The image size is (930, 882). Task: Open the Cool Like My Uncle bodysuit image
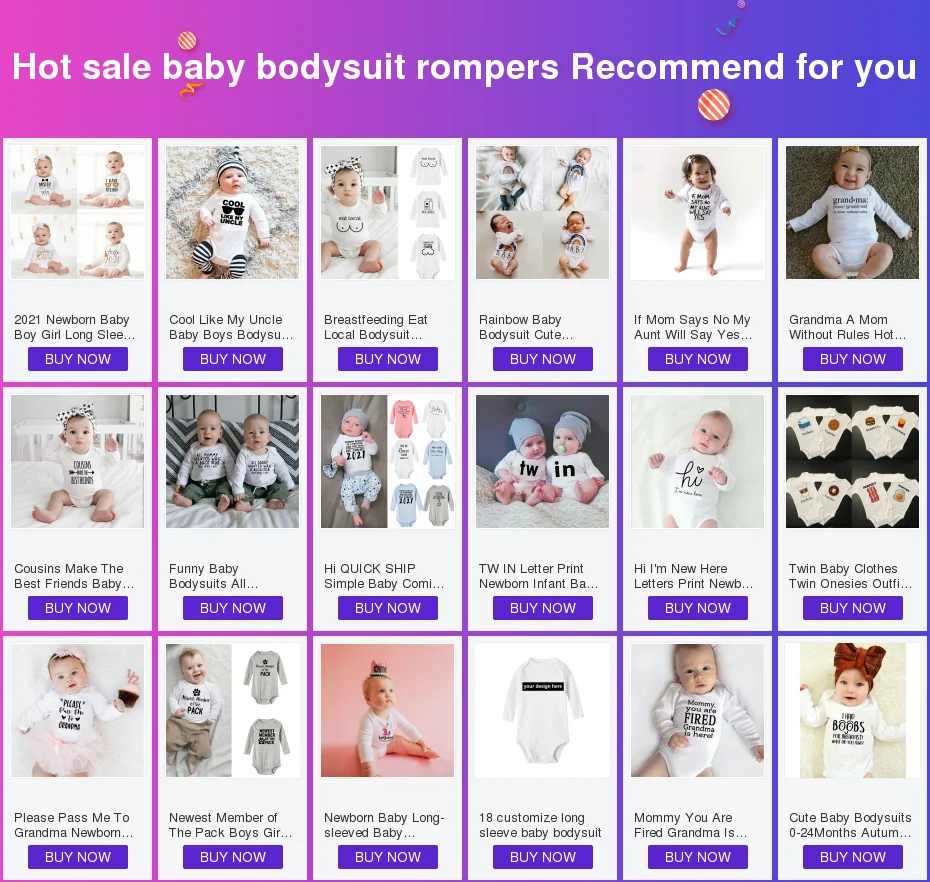[232, 212]
